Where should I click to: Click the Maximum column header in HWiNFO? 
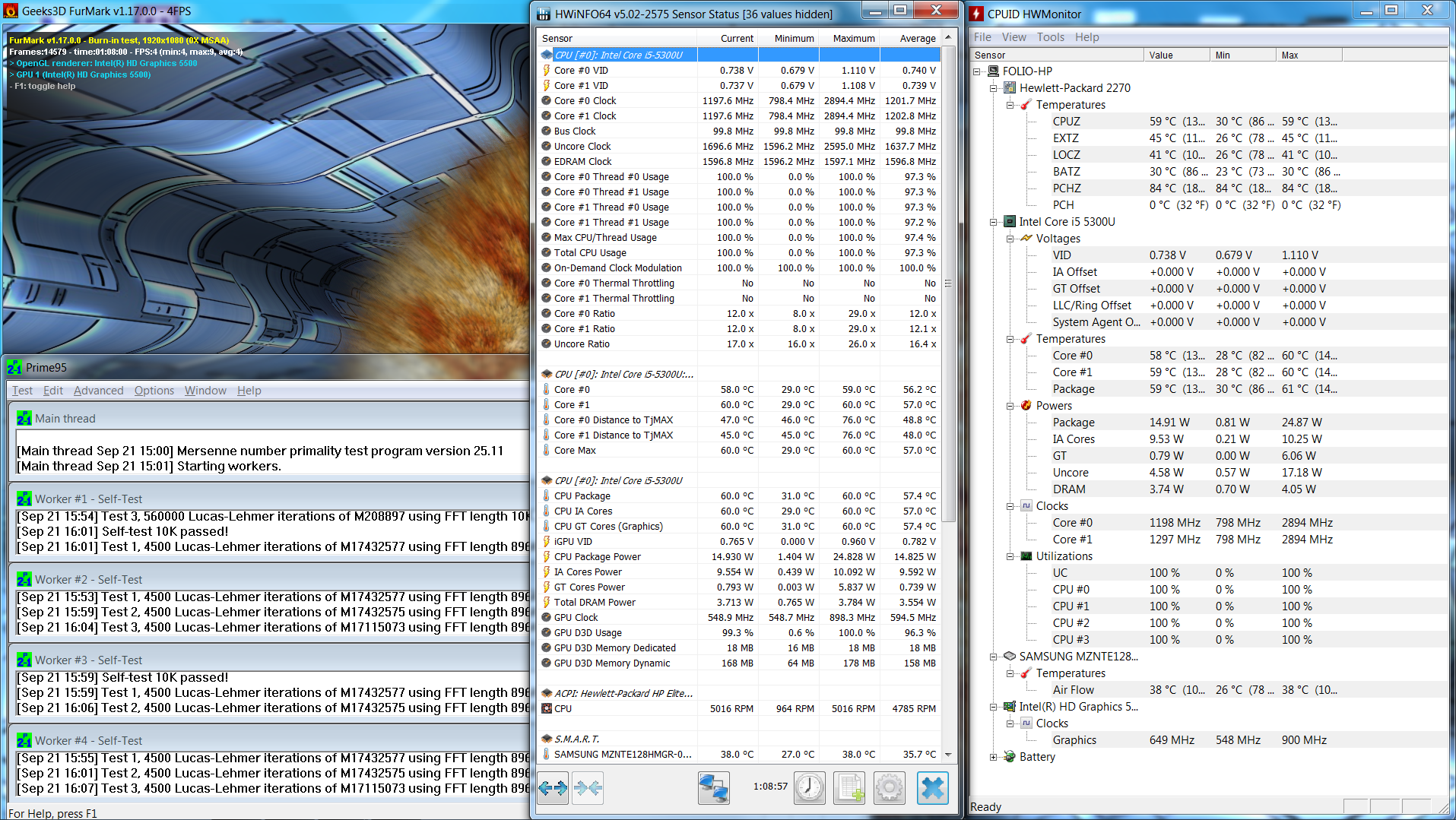click(849, 39)
